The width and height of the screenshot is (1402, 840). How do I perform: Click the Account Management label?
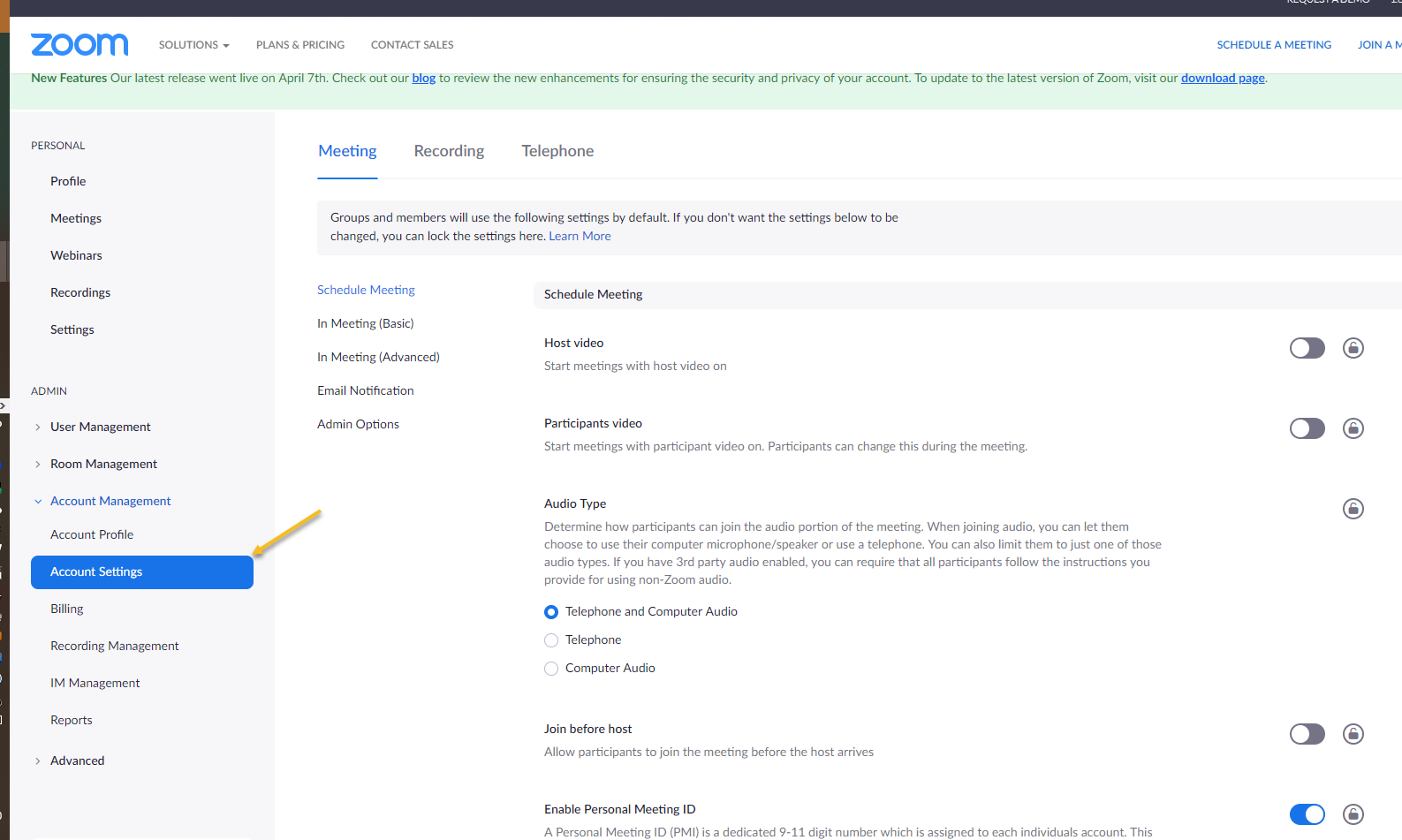[110, 501]
